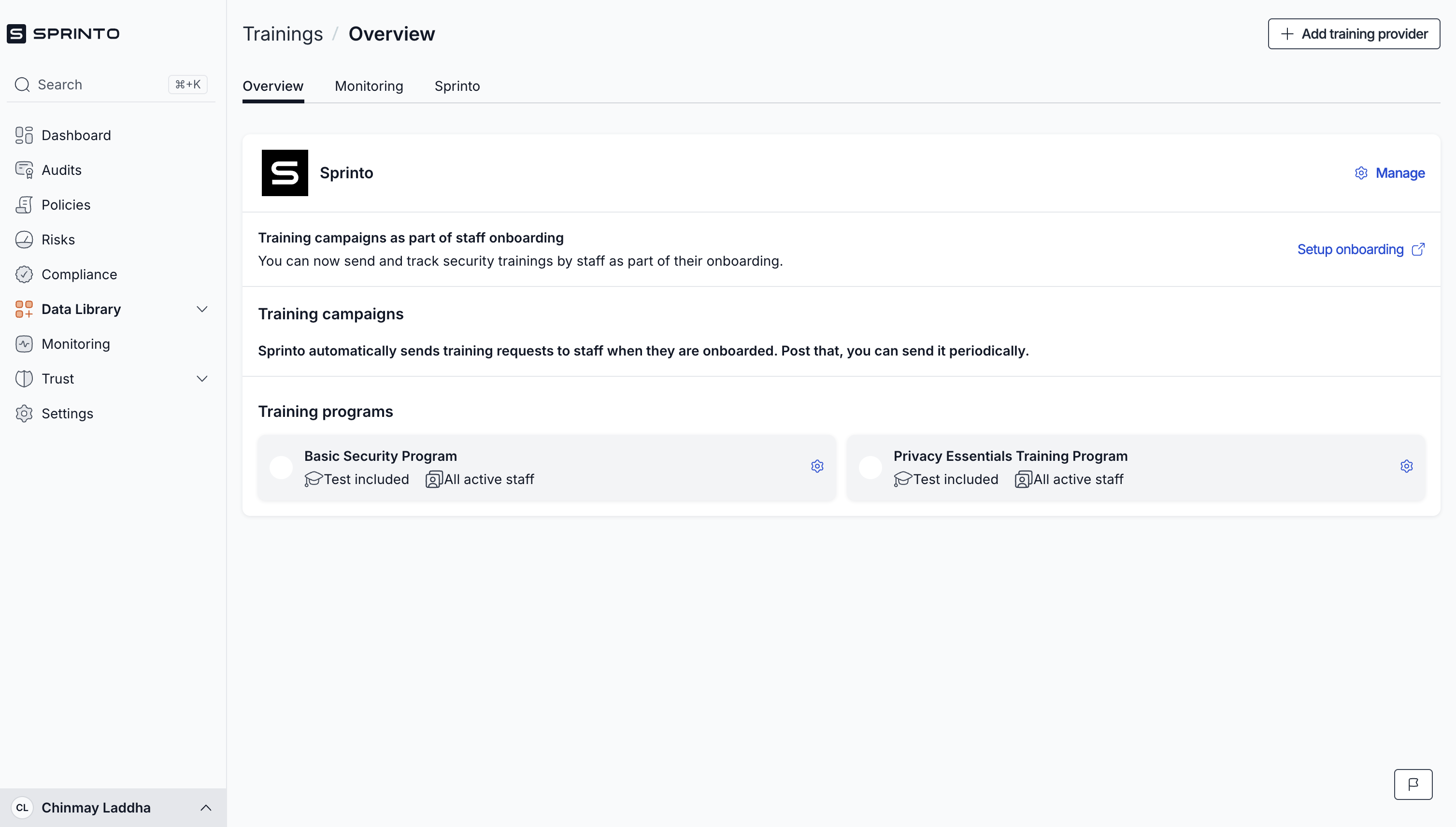This screenshot has height=827, width=1456.
Task: Switch to the Monitoring tab
Action: click(369, 86)
